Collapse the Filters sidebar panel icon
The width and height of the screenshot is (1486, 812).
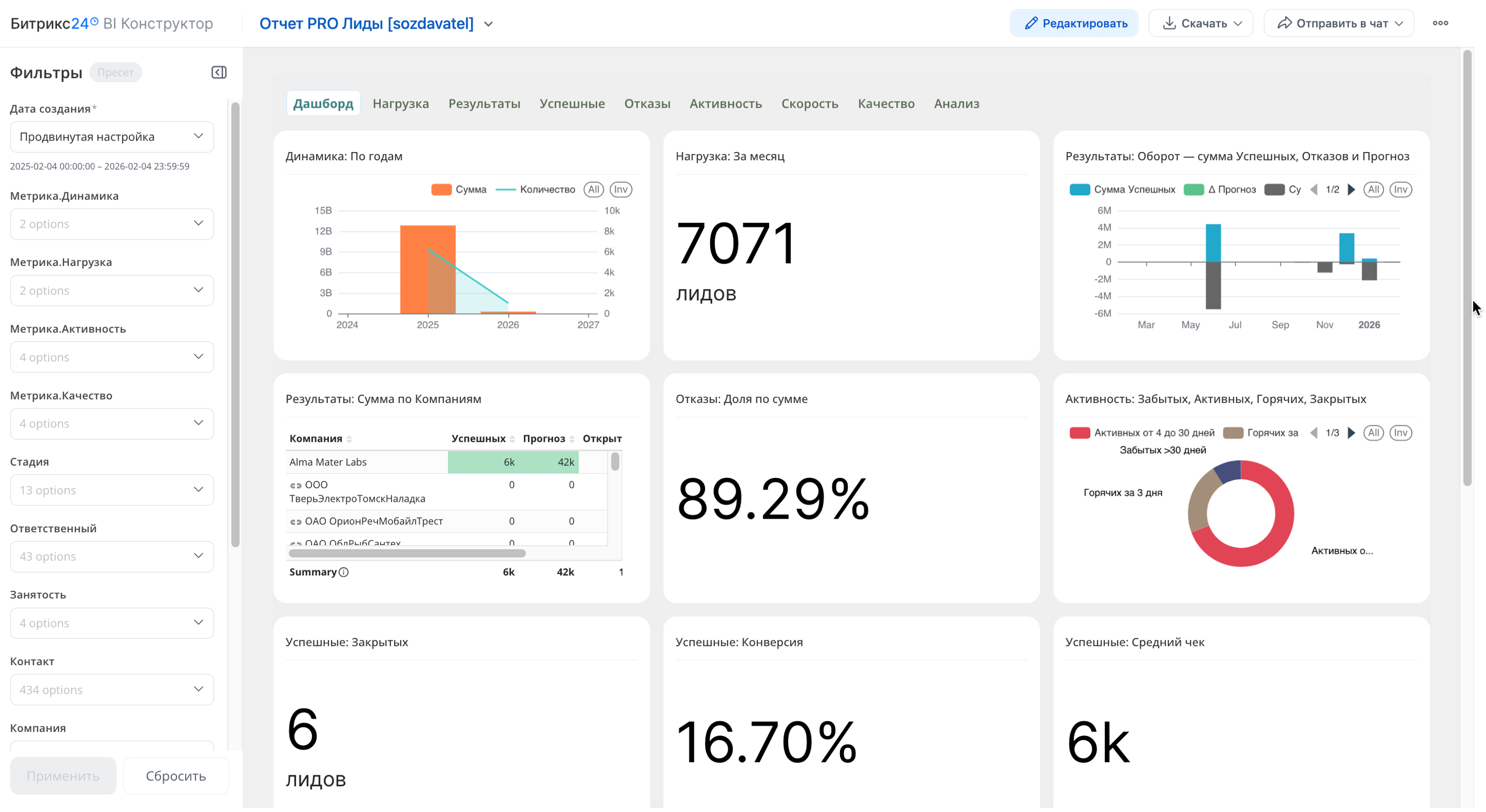pyautogui.click(x=219, y=72)
